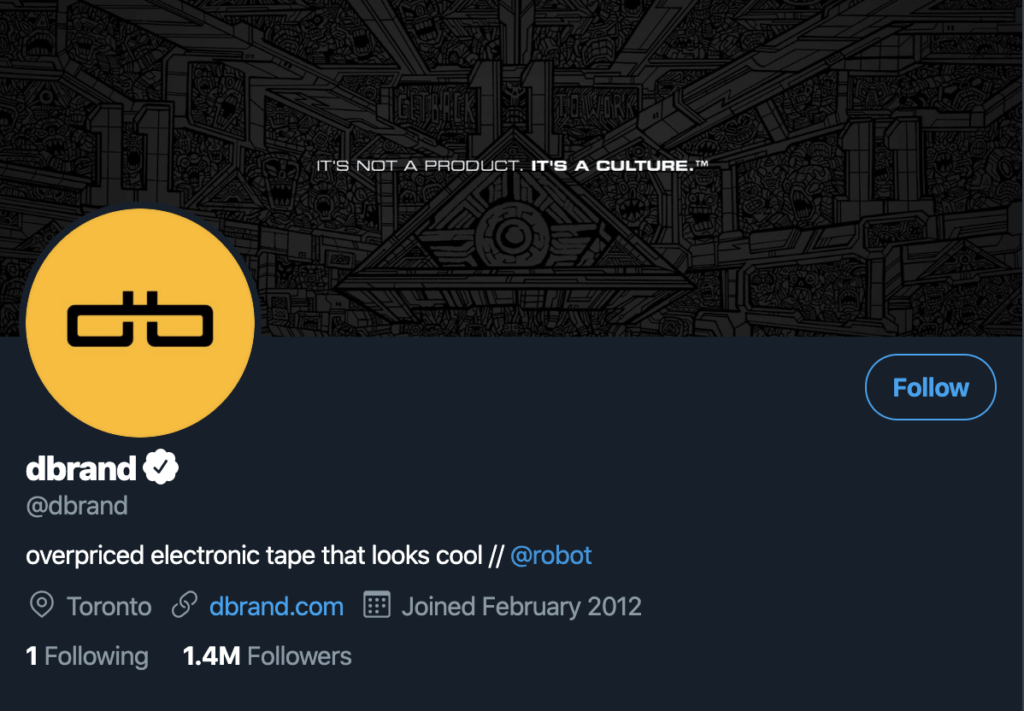Viewport: 1024px width, 711px height.
Task: Click the profile bio description text
Action: click(308, 556)
